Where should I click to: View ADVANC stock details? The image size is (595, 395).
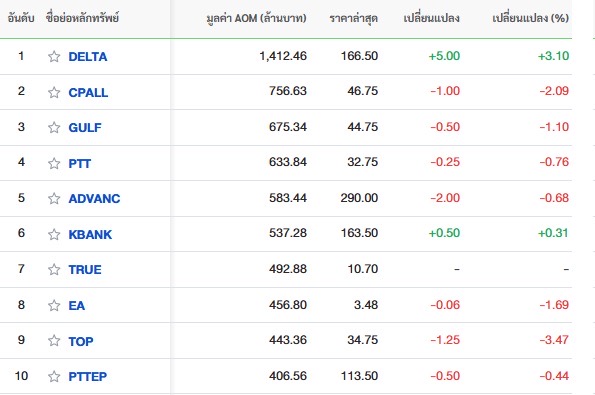pos(94,198)
